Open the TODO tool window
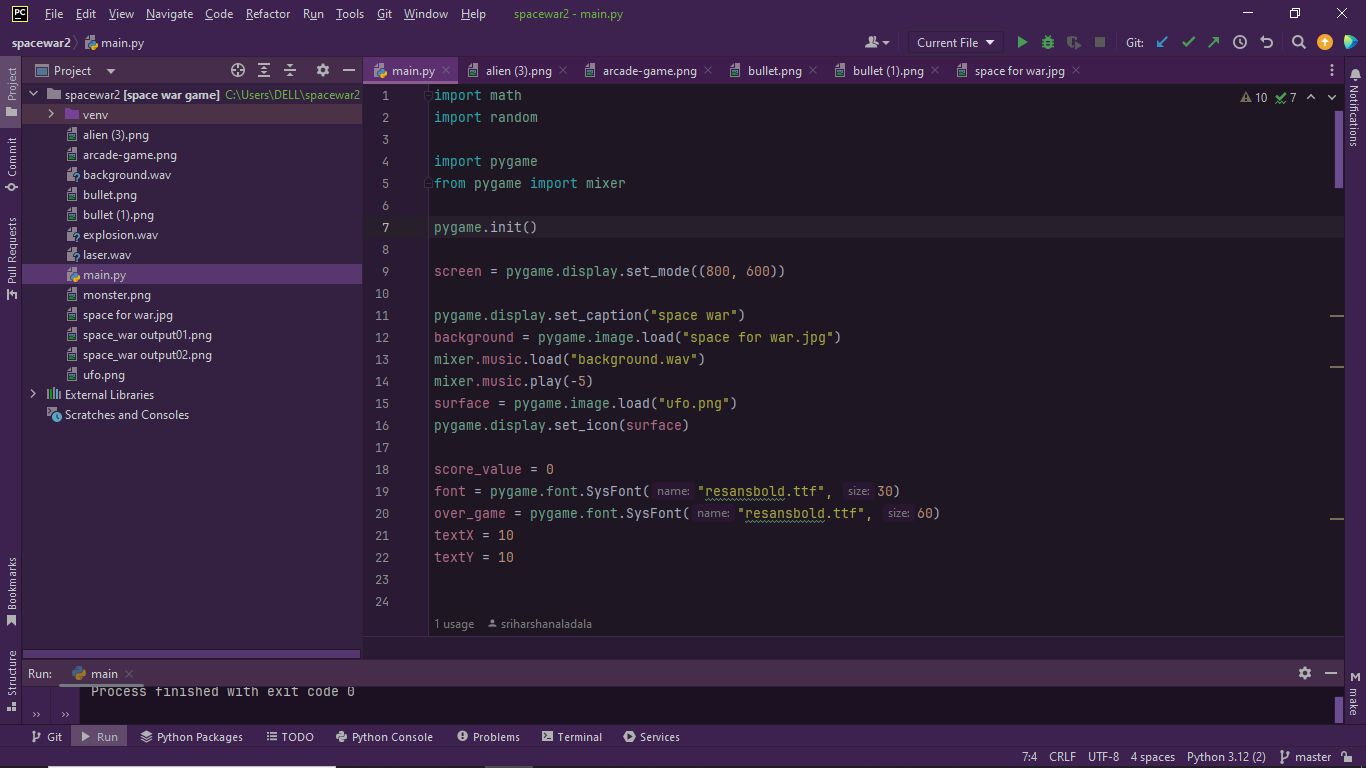Image resolution: width=1366 pixels, height=768 pixels. [x=290, y=737]
